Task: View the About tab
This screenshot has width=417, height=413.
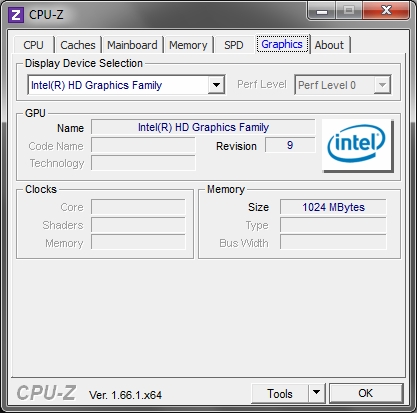Action: [329, 45]
